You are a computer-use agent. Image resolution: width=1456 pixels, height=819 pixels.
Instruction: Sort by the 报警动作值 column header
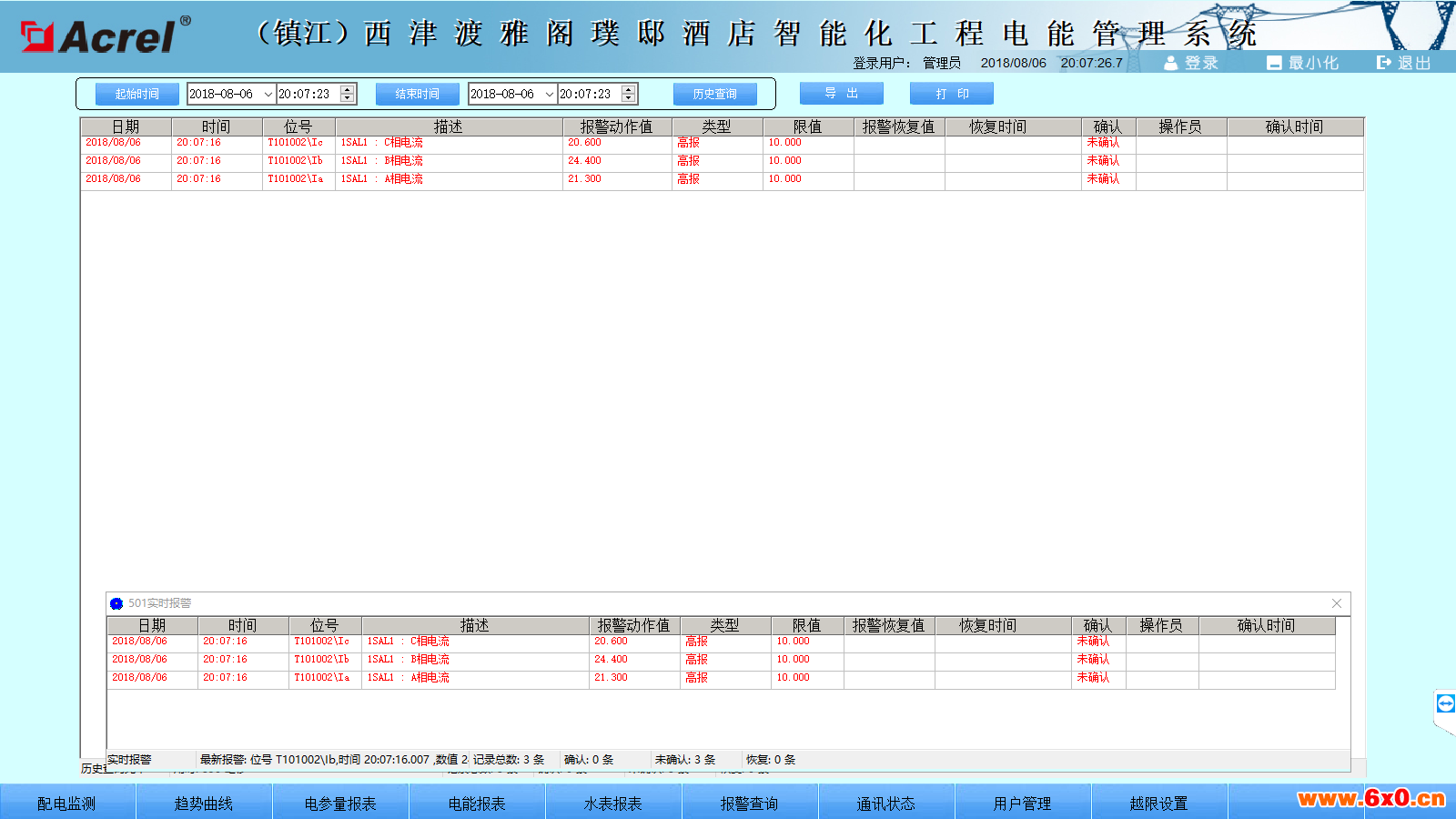(x=616, y=126)
